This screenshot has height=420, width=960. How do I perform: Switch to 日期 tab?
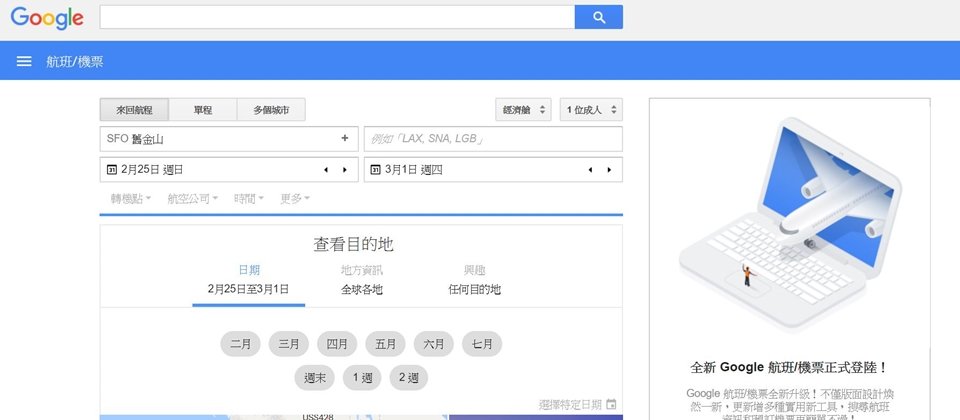click(249, 280)
